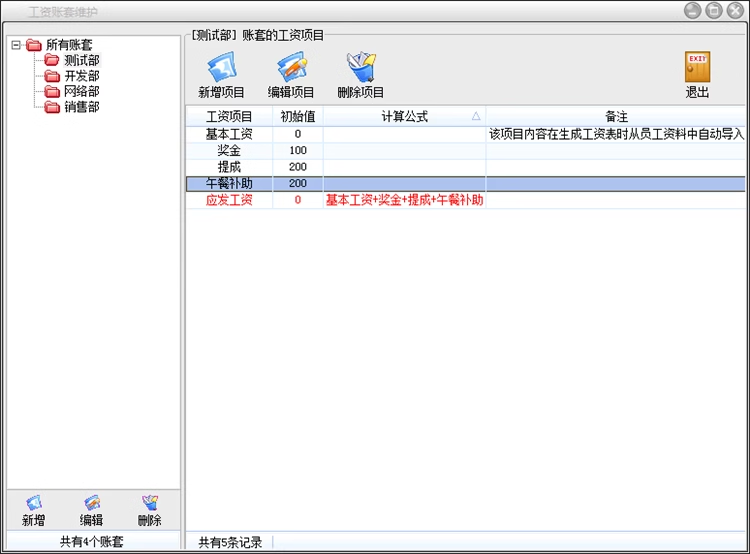
Task: Click the 基本工资 remark about auto import
Action: 616,134
